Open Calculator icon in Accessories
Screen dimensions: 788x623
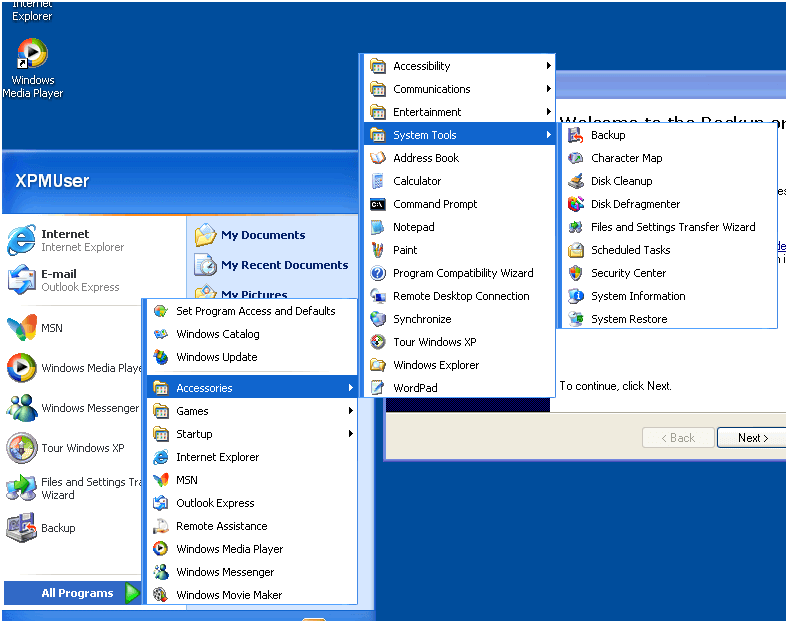[378, 181]
